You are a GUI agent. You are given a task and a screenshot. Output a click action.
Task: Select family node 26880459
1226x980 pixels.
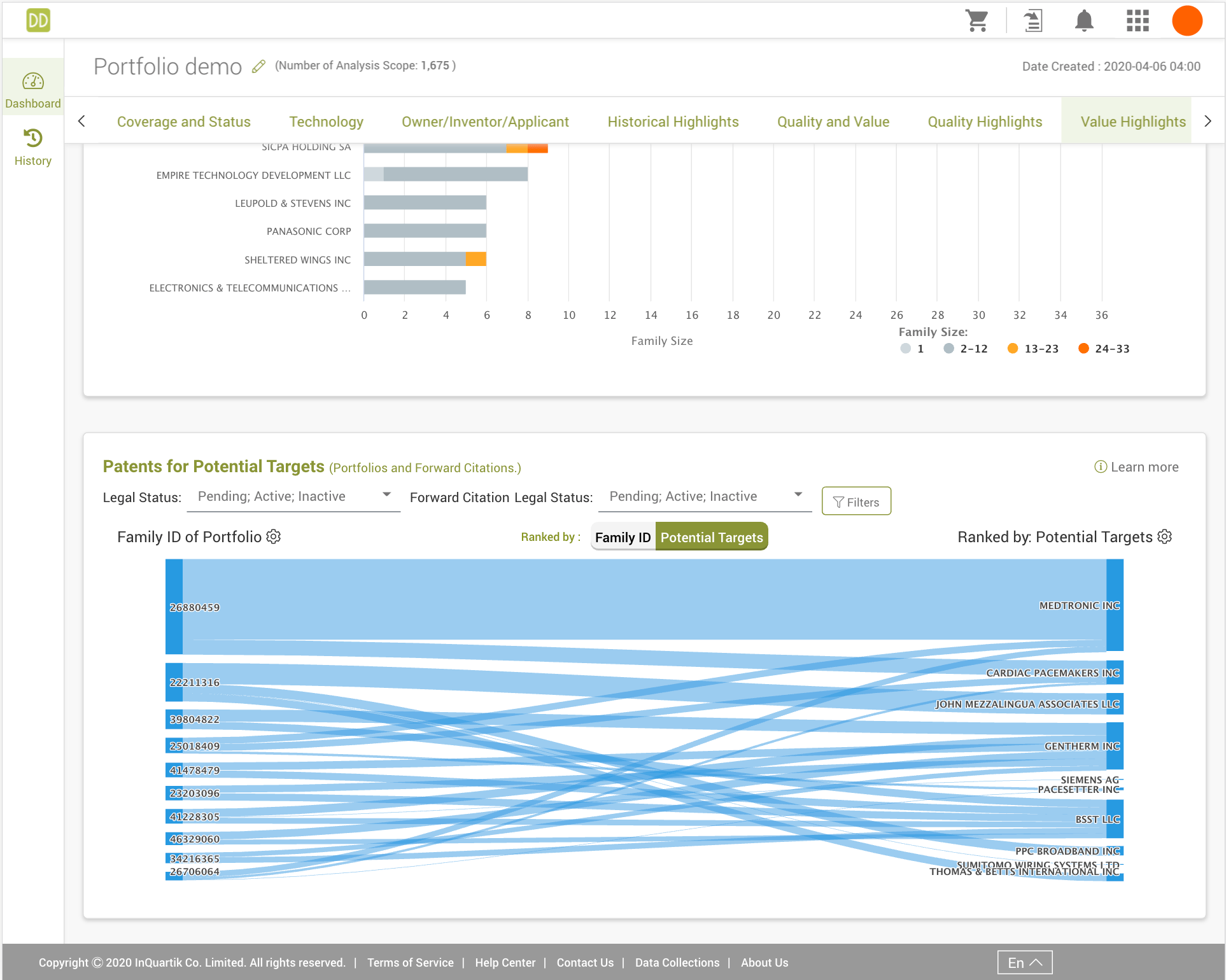(174, 606)
